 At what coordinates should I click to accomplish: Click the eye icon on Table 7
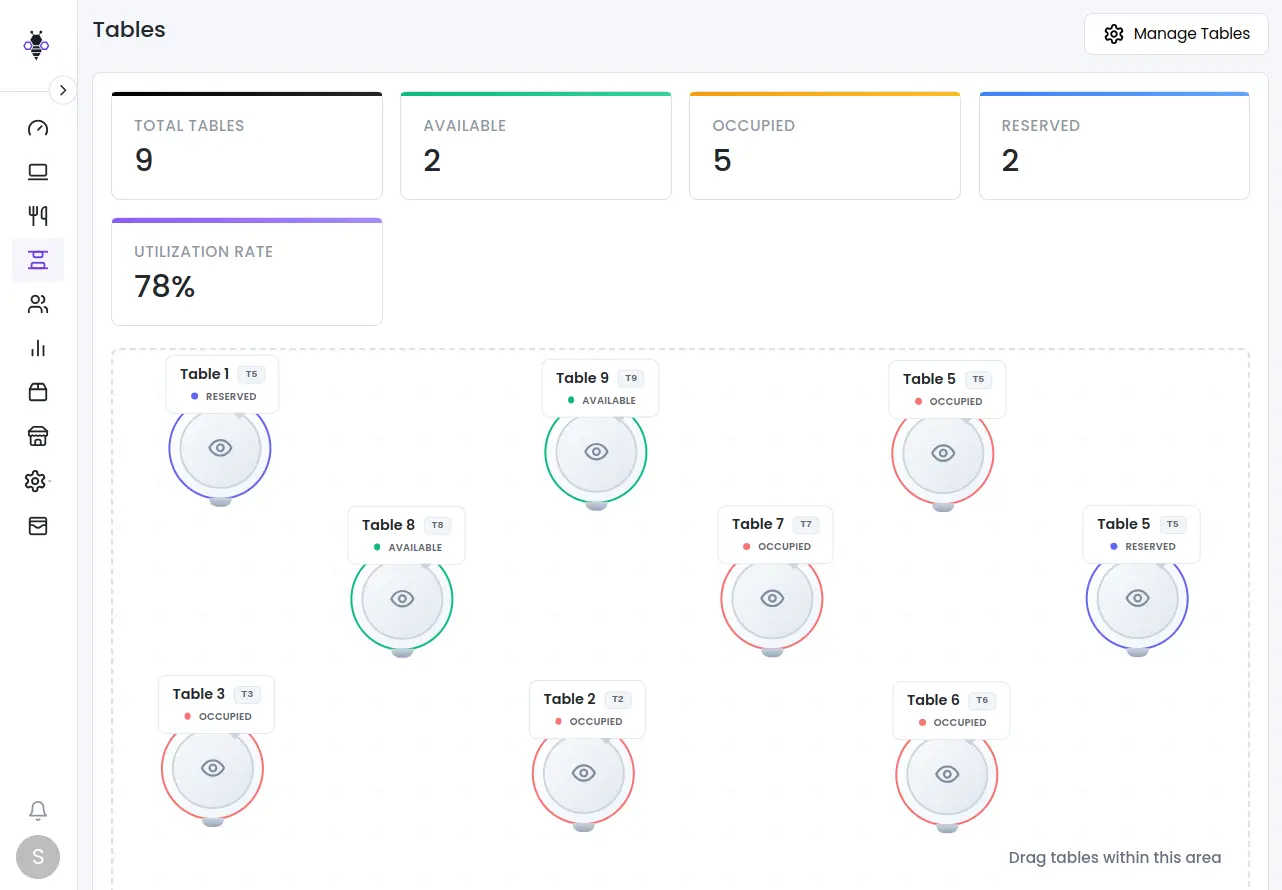(772, 599)
